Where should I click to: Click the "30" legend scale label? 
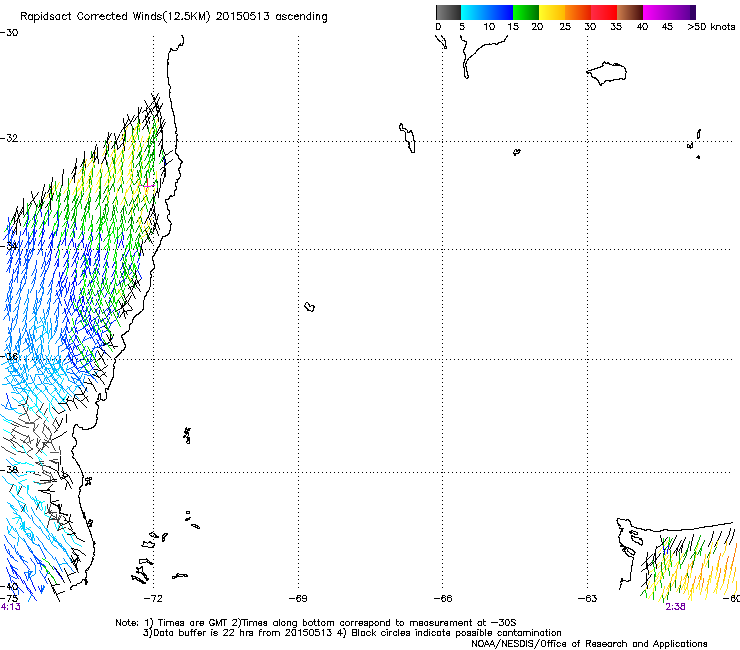590,27
